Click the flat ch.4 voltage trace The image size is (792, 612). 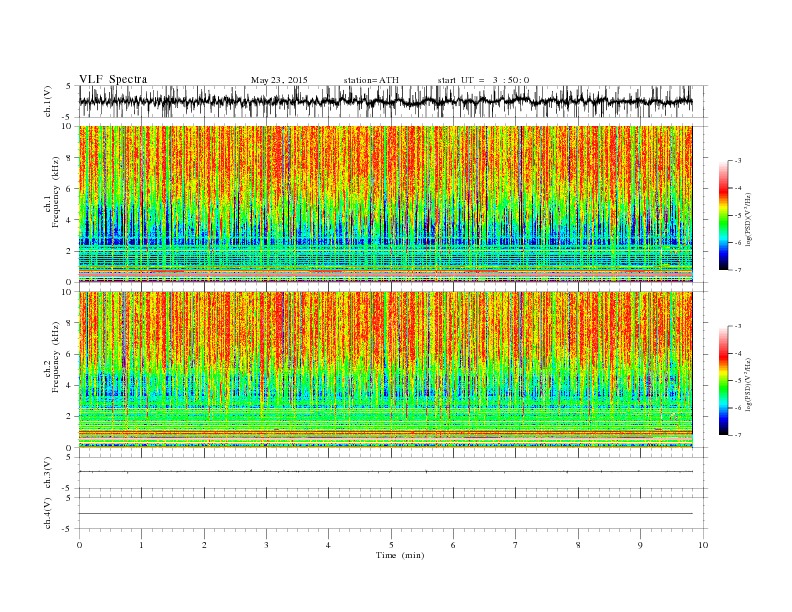click(385, 514)
